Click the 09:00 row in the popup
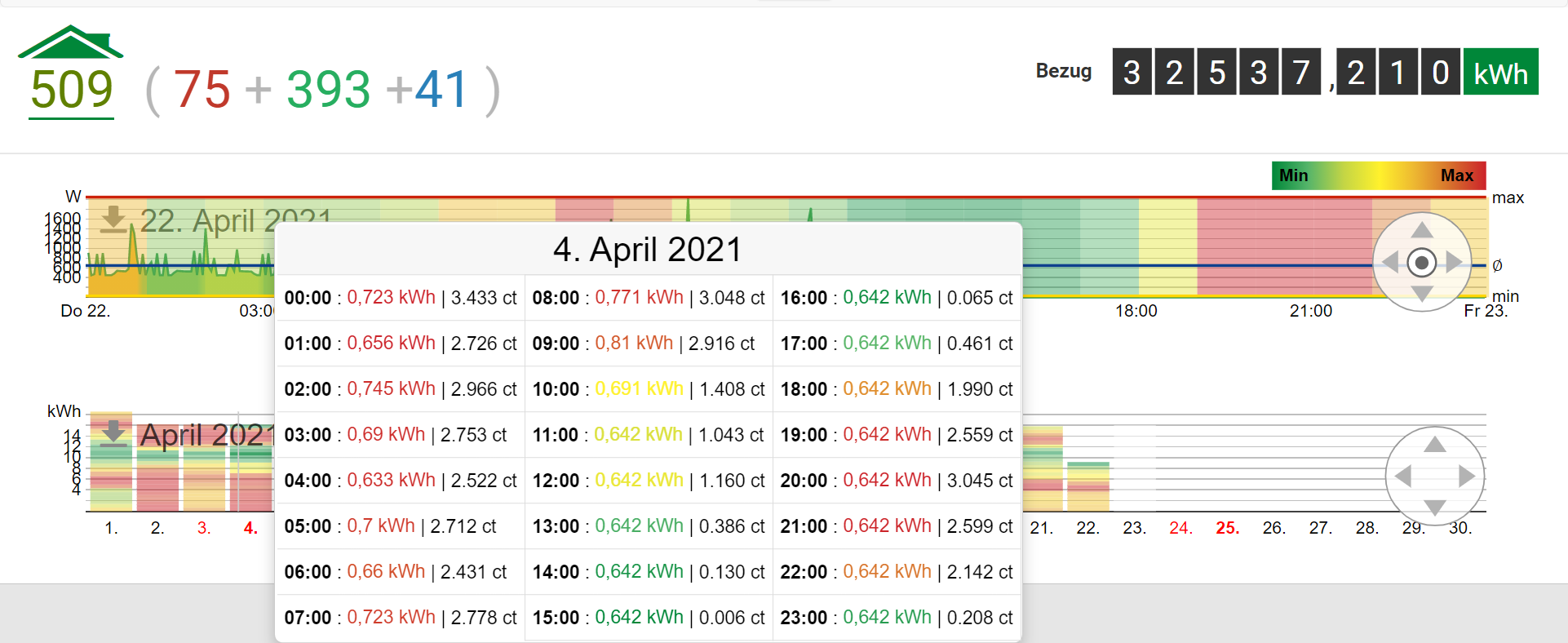Screen dimensions: 1568x643 point(648,344)
